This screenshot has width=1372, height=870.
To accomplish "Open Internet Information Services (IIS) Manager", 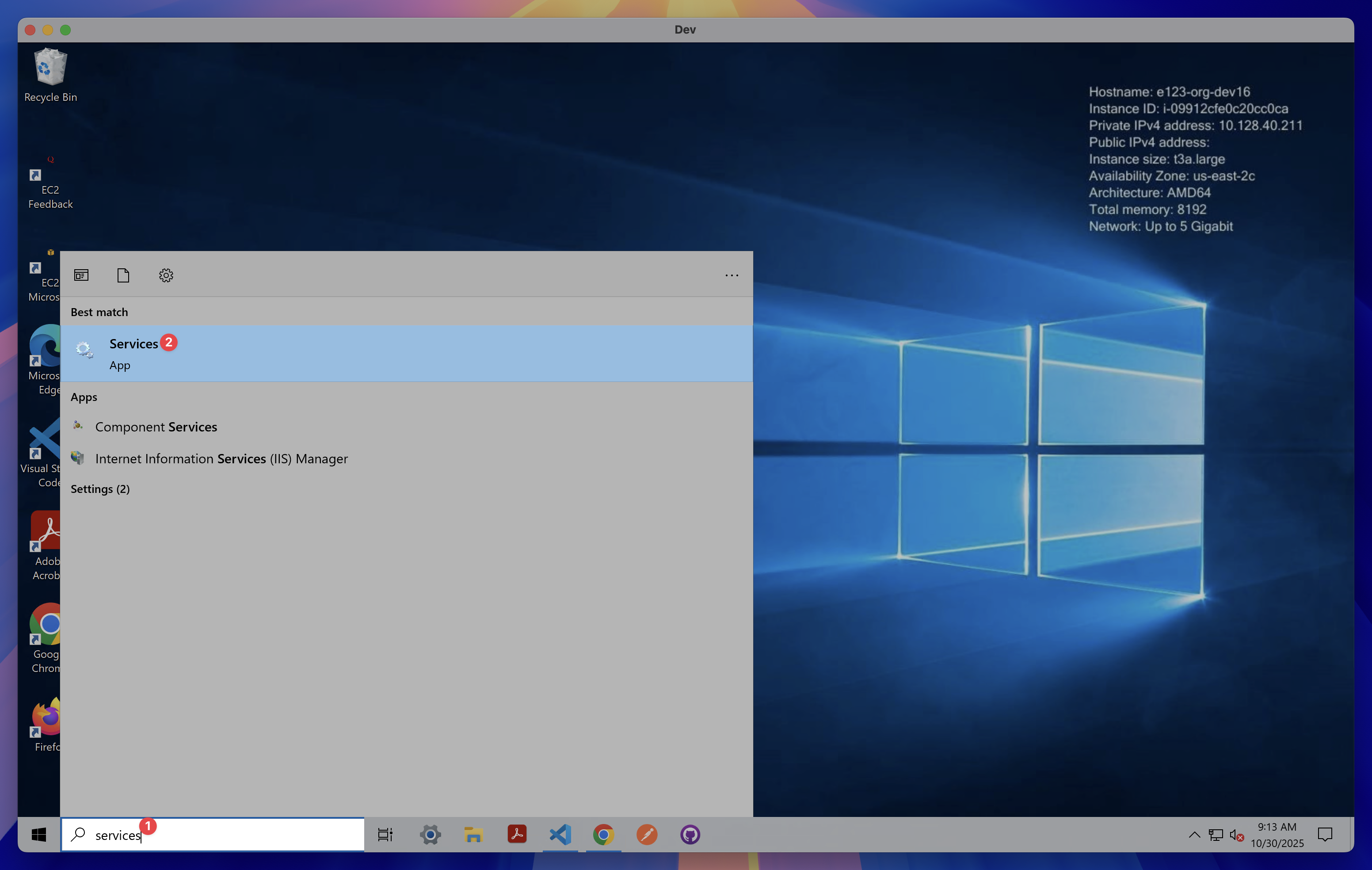I will (x=221, y=458).
